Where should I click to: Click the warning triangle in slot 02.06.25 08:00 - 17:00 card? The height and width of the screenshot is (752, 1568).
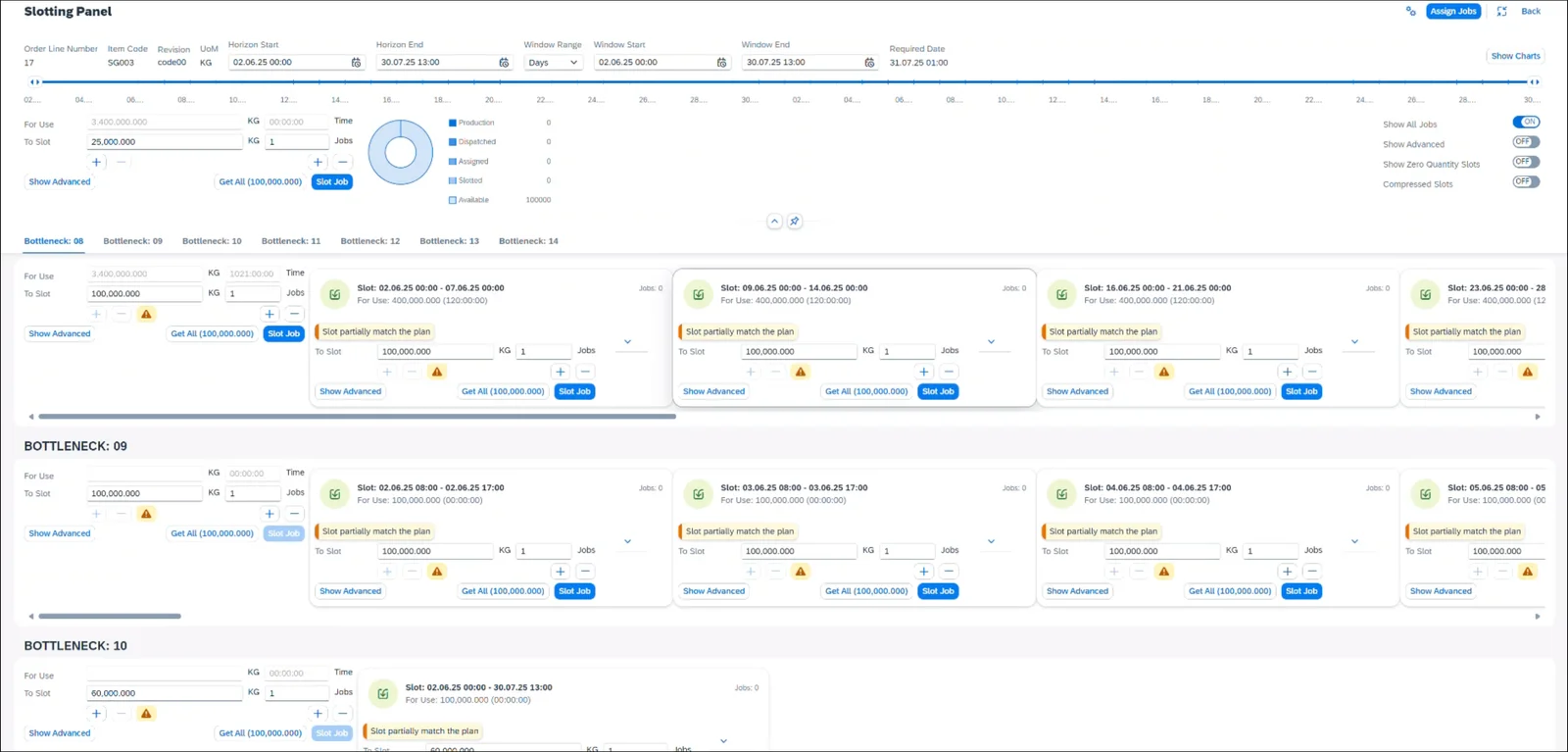[x=437, y=572]
